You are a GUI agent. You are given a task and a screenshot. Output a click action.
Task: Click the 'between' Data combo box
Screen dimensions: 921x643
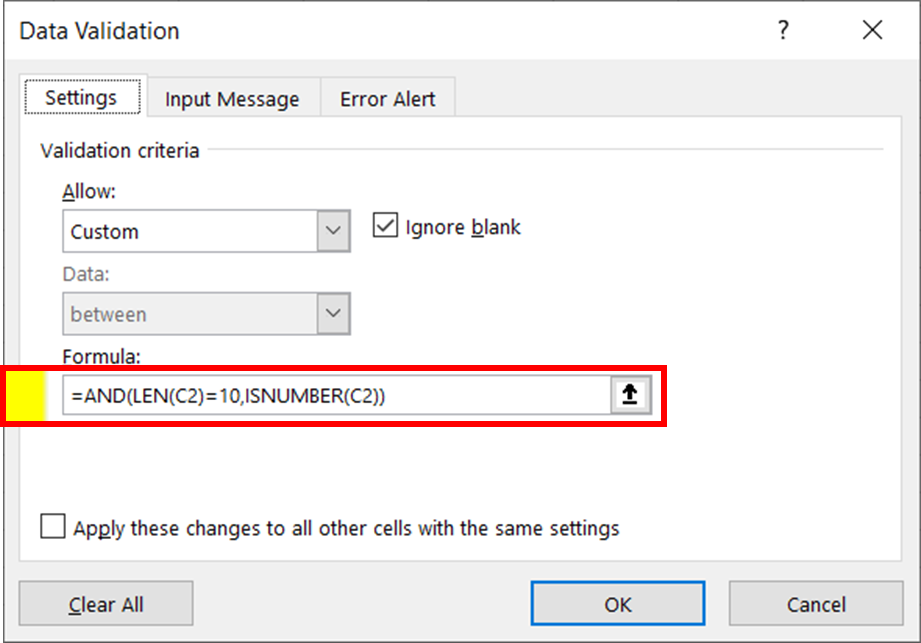(190, 314)
